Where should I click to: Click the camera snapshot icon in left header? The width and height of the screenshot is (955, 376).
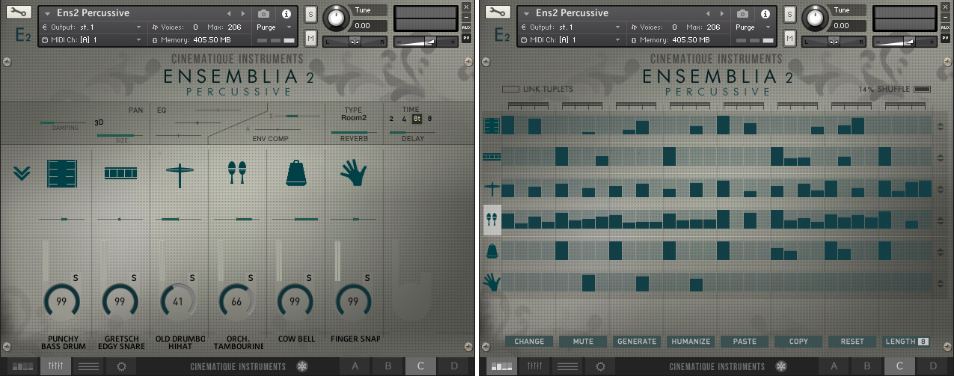click(264, 14)
